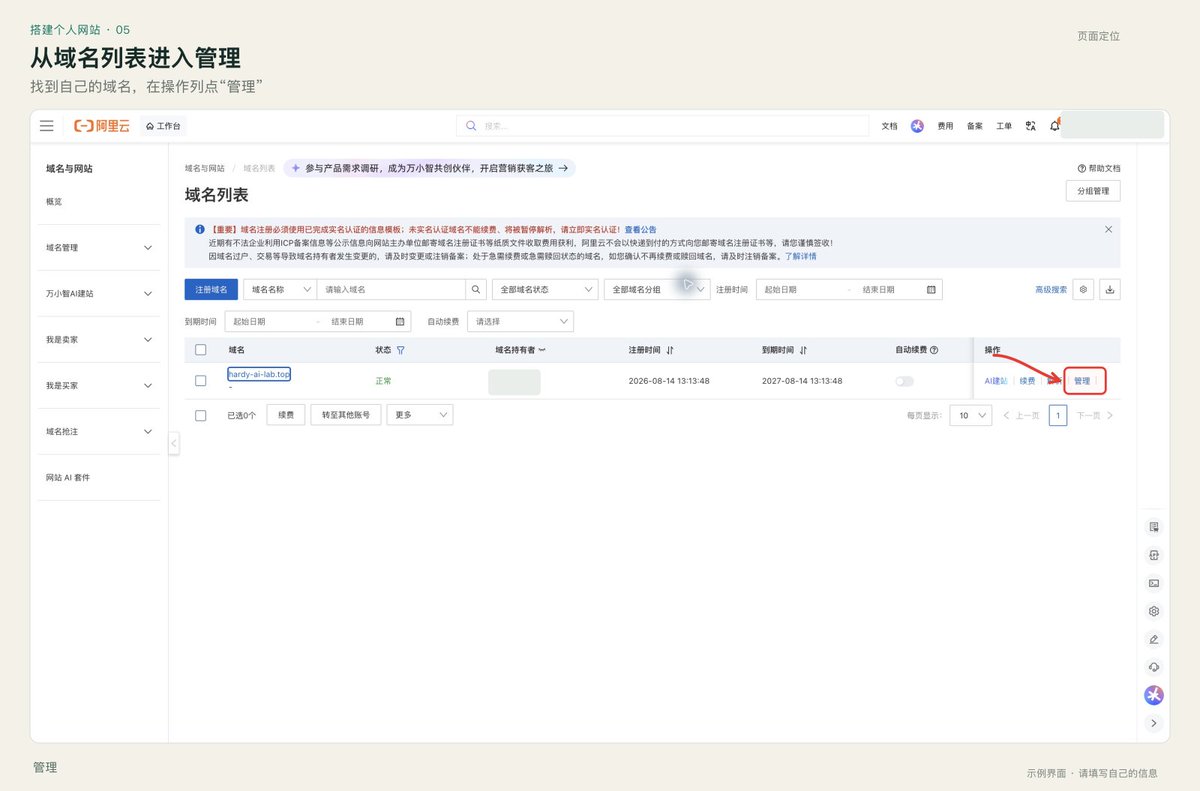Click the 自动续费 help question icon
Image resolution: width=1200 pixels, height=791 pixels.
pyautogui.click(x=934, y=350)
